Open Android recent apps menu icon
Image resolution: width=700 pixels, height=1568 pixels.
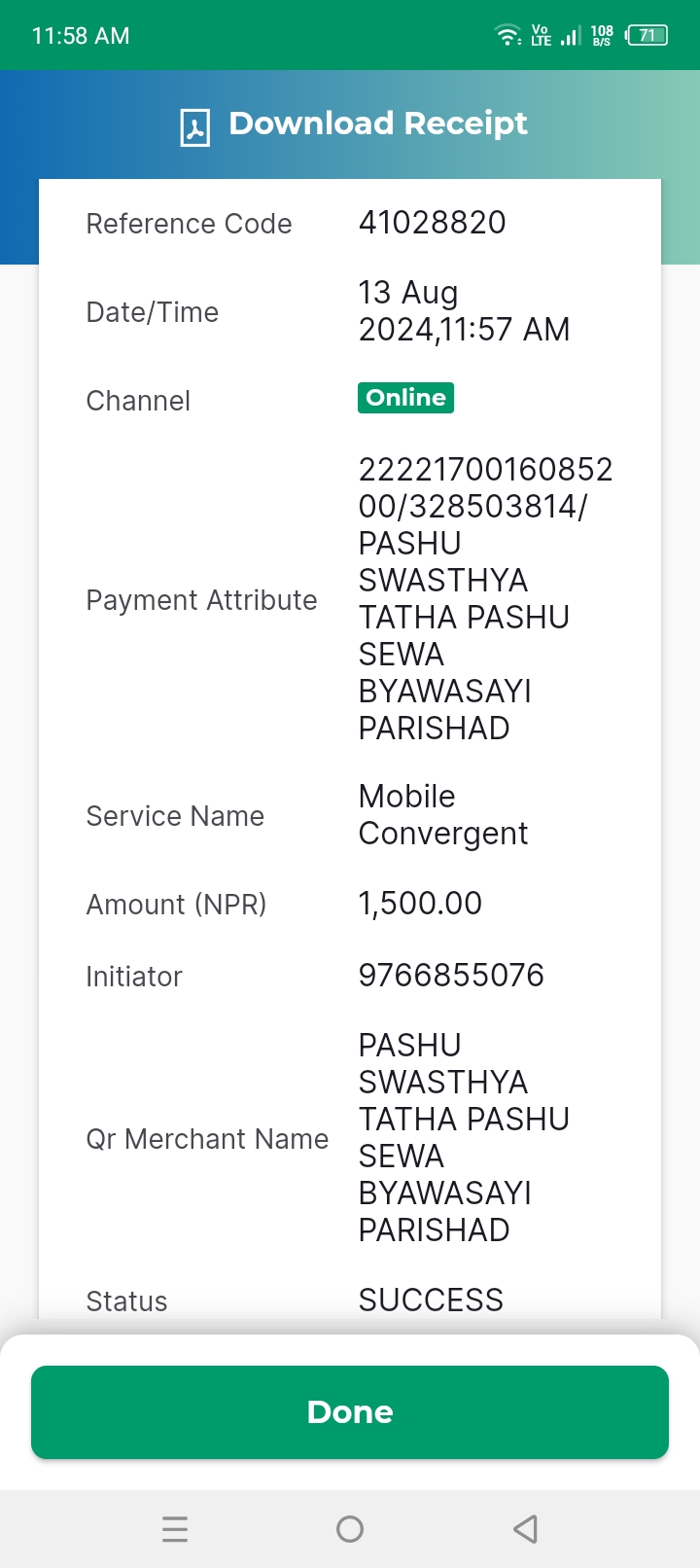click(175, 1529)
